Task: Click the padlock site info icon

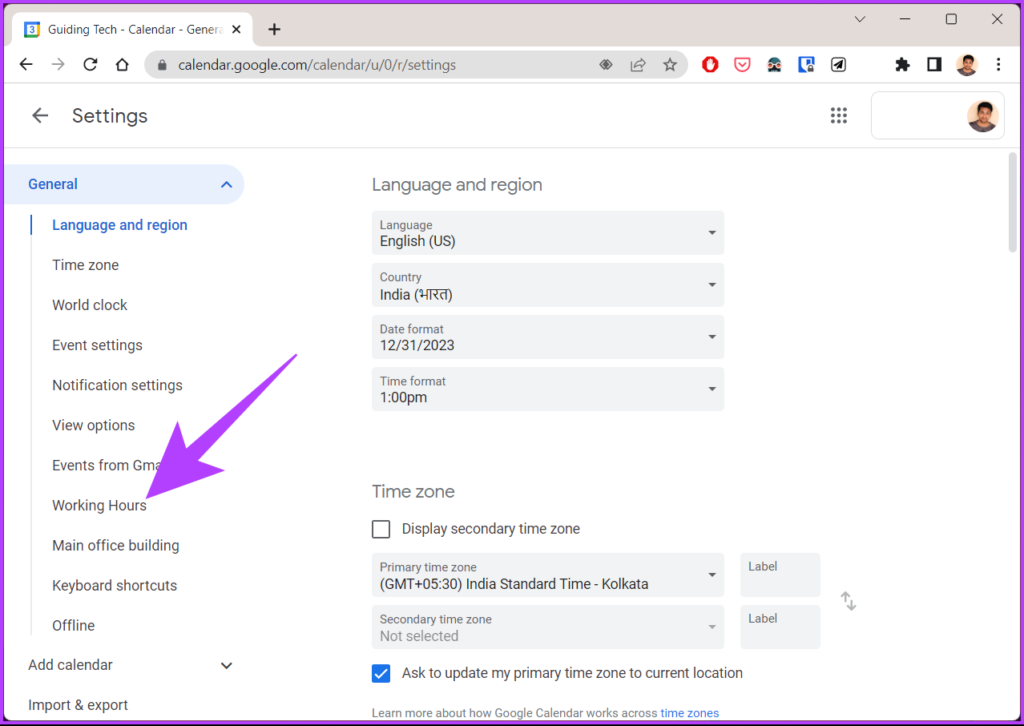Action: [163, 65]
